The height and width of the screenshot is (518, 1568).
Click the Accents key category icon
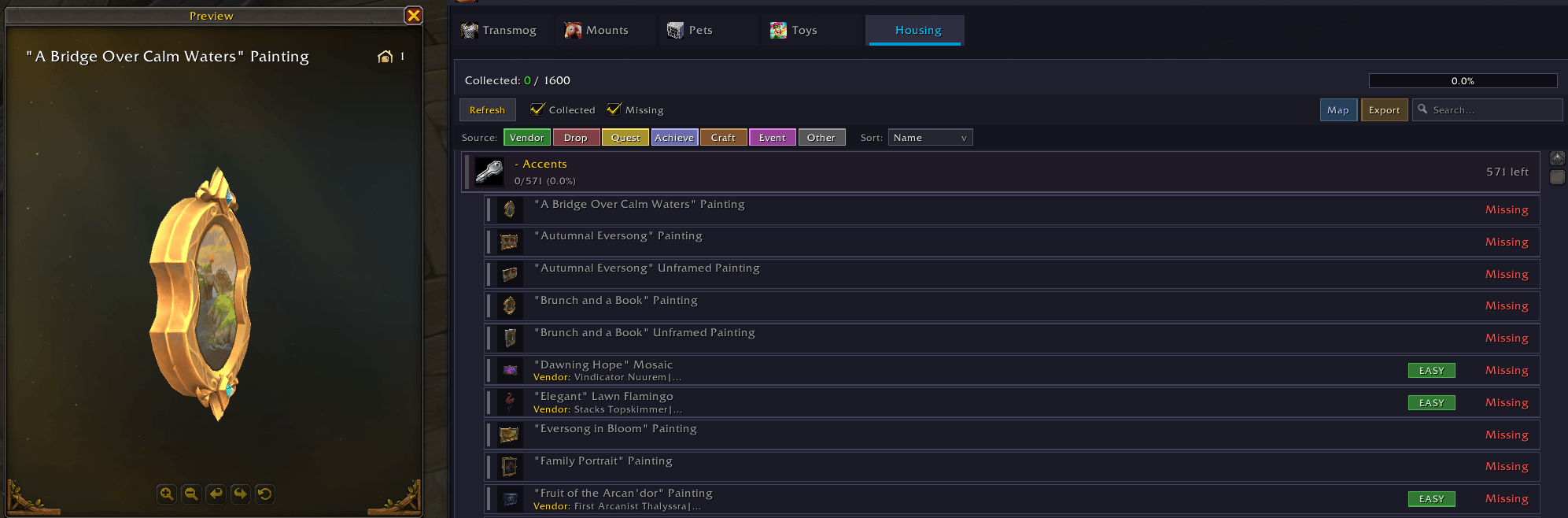click(x=489, y=172)
